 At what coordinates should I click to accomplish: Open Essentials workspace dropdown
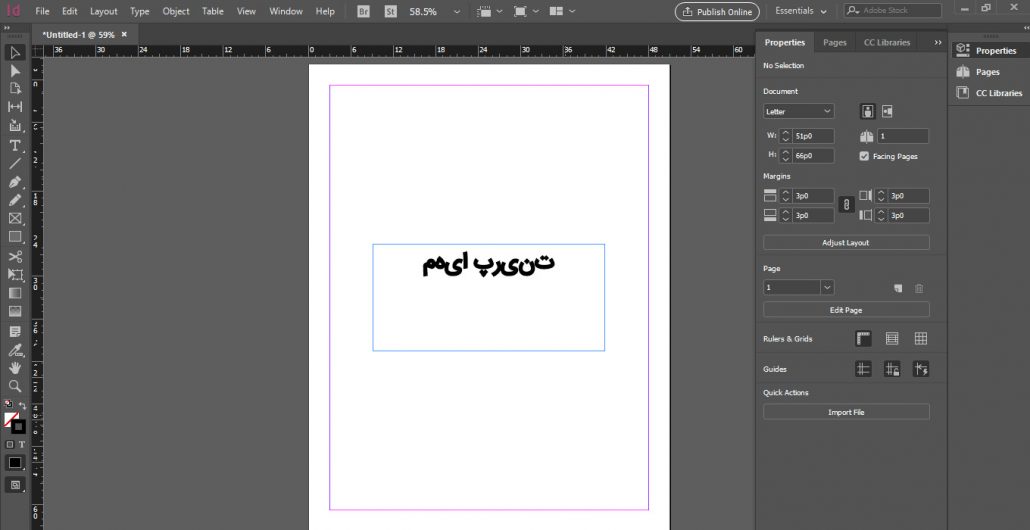click(801, 11)
